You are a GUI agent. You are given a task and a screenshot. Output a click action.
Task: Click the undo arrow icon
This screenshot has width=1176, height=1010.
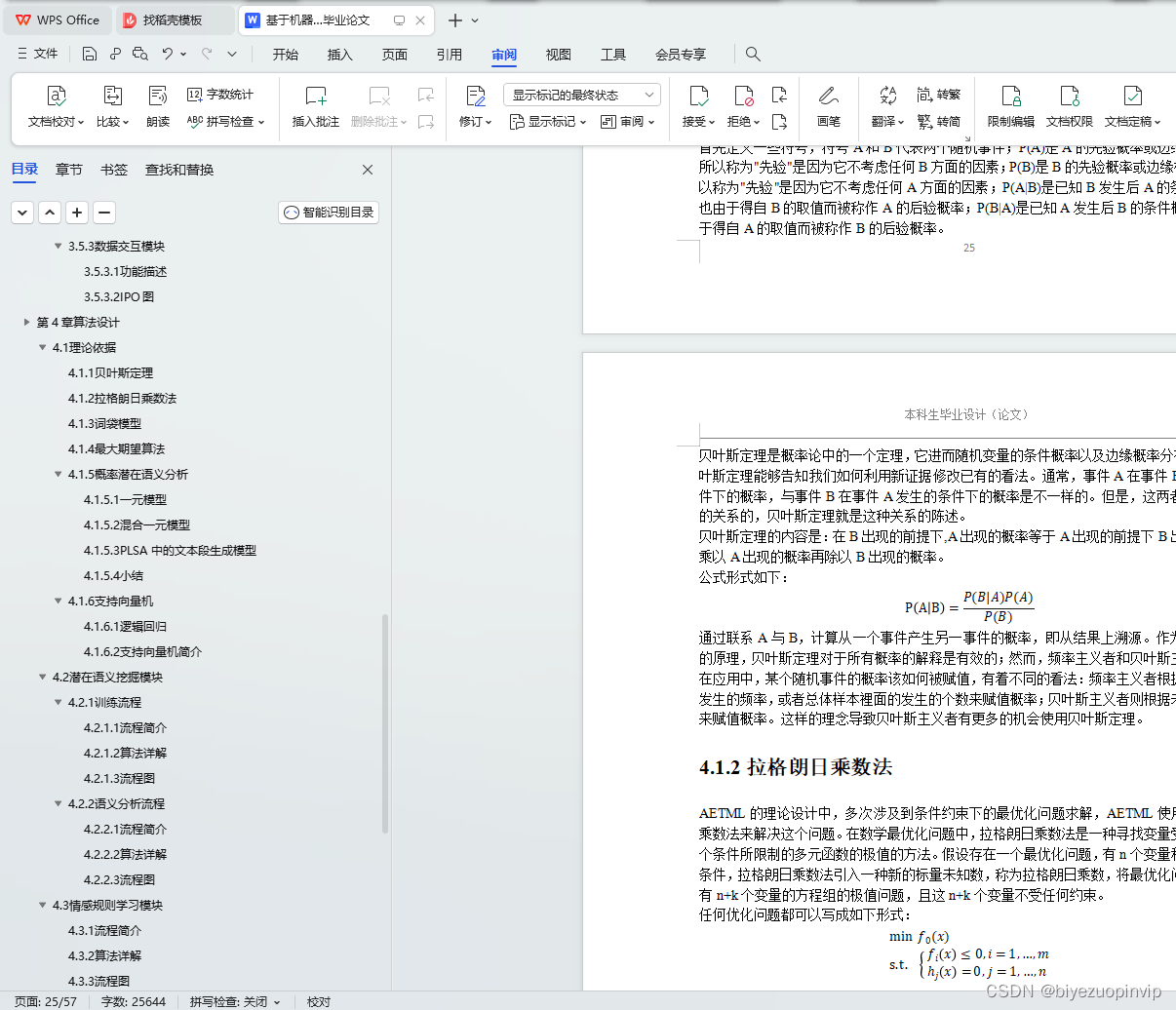tap(168, 54)
